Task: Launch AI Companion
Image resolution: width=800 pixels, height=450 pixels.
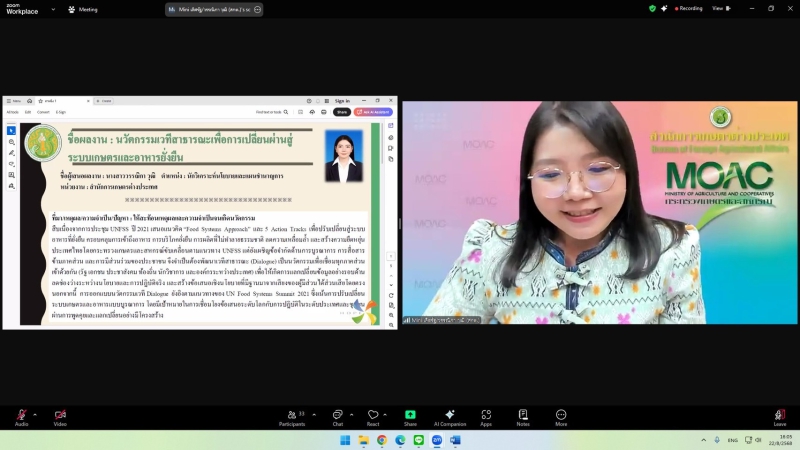Action: click(450, 415)
